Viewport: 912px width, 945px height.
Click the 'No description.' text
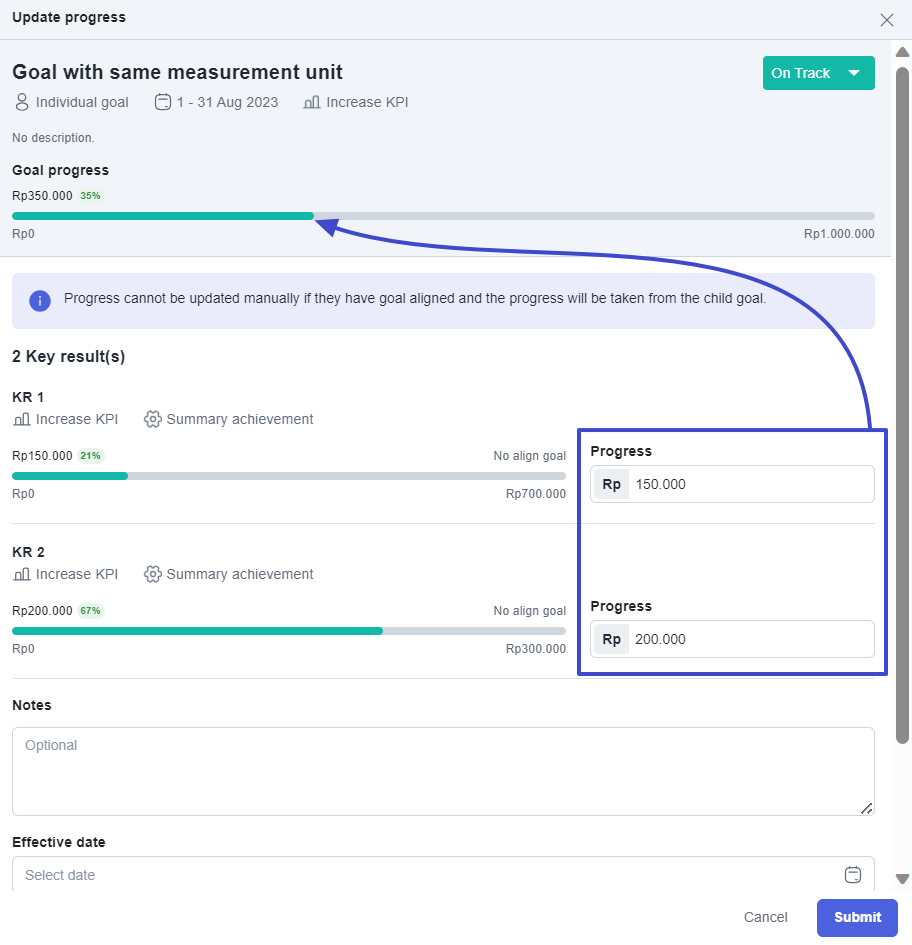coord(53,137)
